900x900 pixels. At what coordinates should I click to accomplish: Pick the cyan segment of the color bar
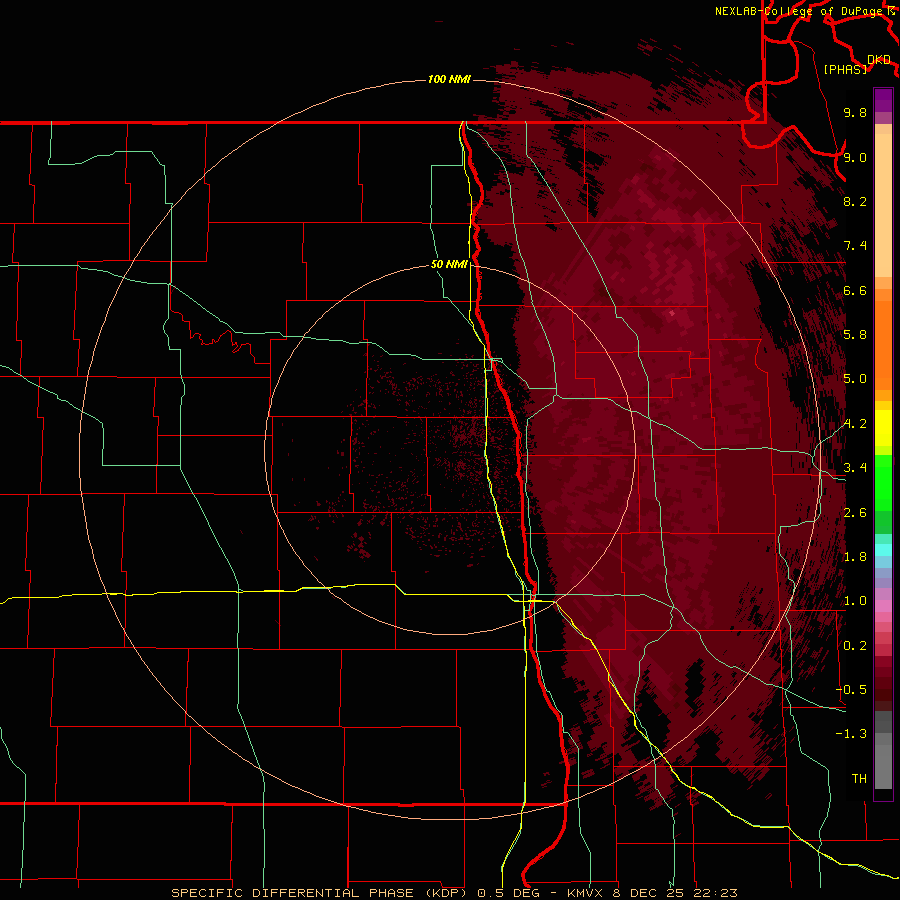[883, 549]
